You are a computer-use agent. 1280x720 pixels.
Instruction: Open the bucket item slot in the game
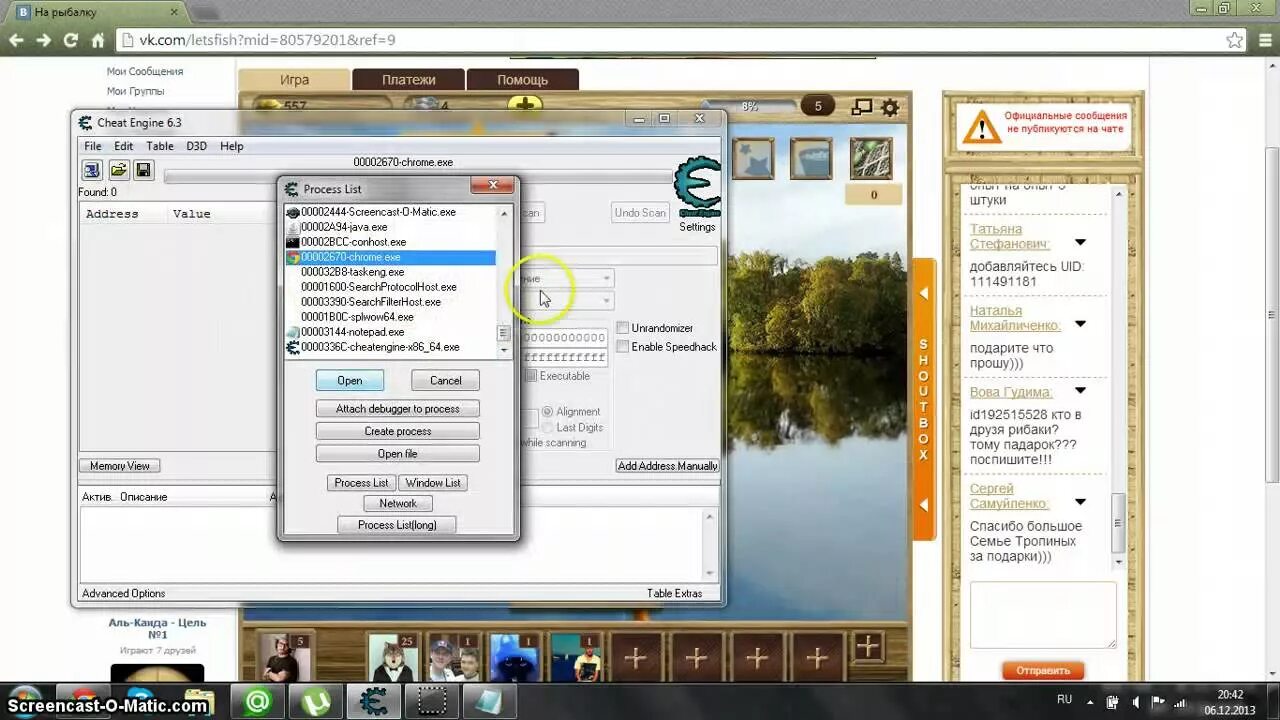coord(811,159)
